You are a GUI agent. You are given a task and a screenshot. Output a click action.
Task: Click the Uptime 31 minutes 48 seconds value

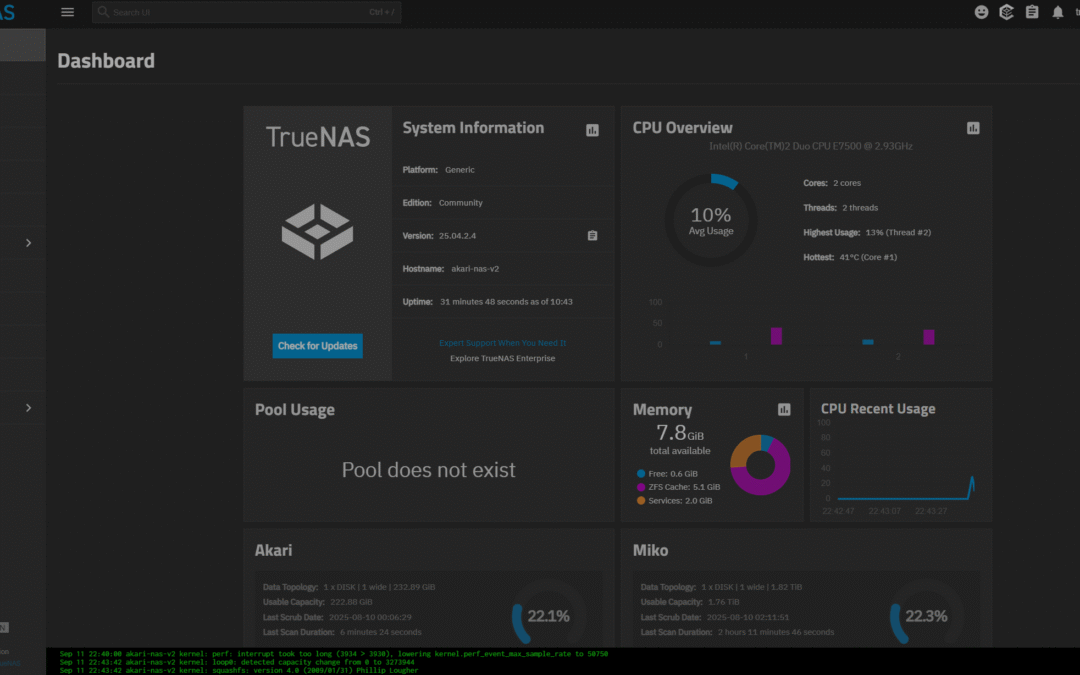(506, 302)
